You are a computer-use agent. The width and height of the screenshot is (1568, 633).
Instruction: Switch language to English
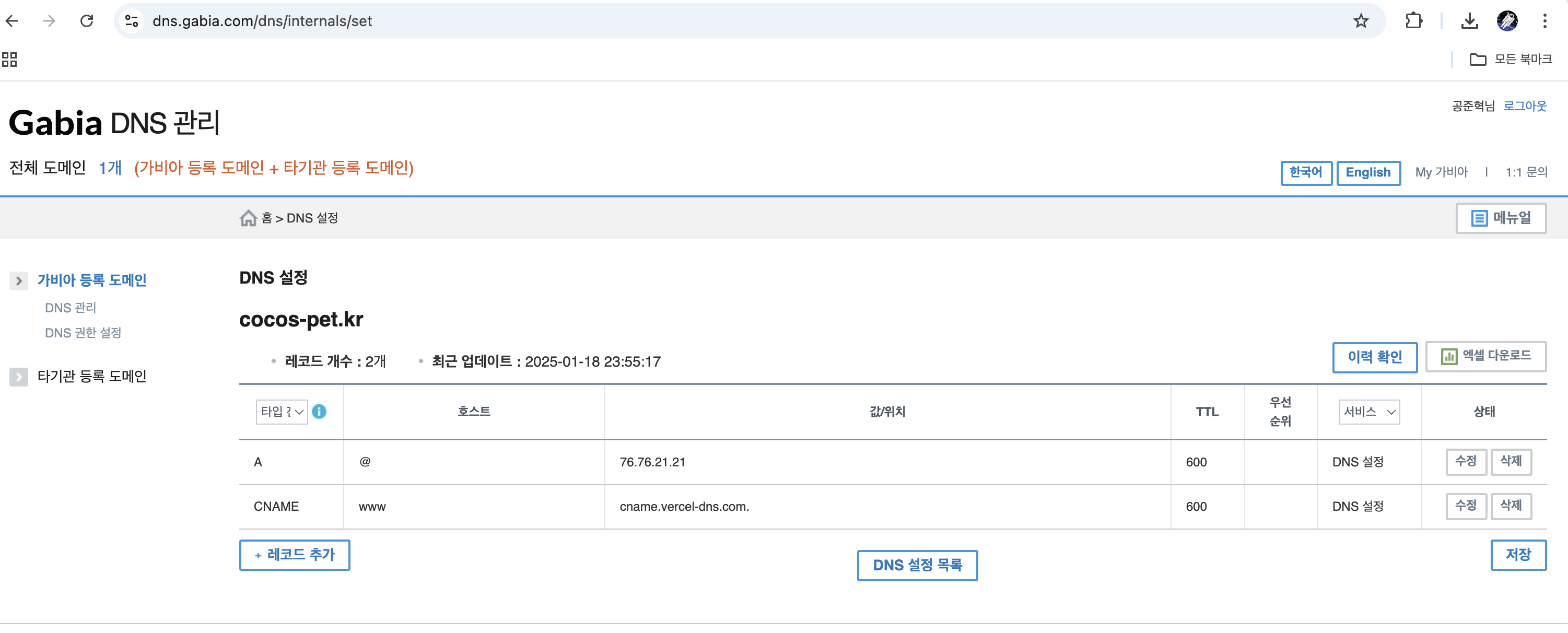point(1368,172)
